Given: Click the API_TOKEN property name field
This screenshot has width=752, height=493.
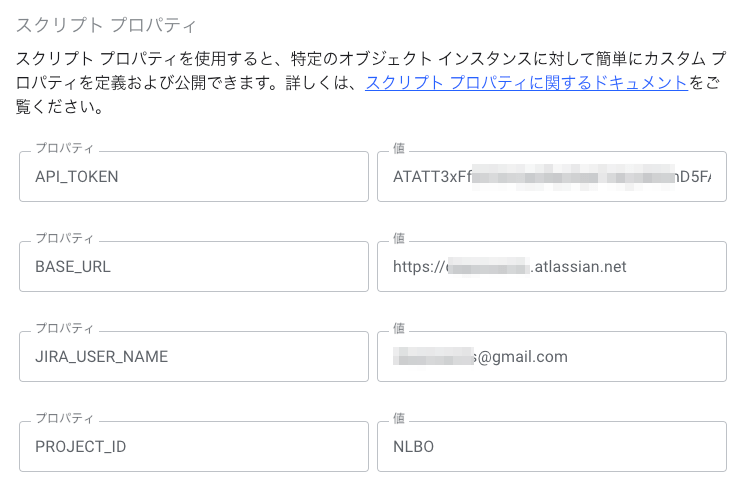Looking at the screenshot, I should (193, 177).
